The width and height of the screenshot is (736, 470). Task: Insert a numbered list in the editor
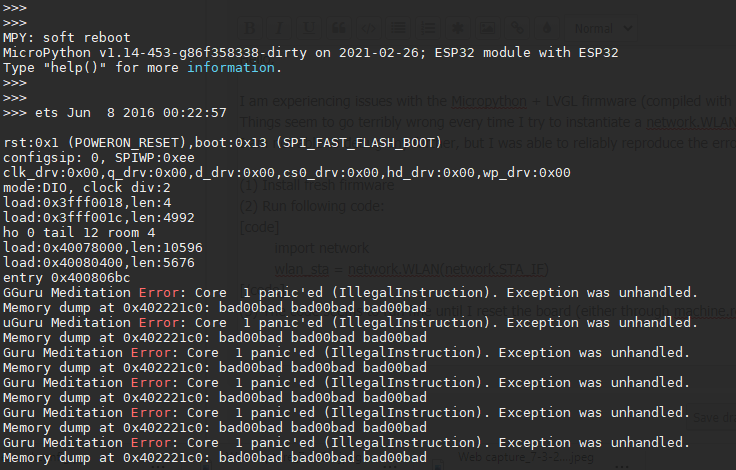click(x=428, y=28)
